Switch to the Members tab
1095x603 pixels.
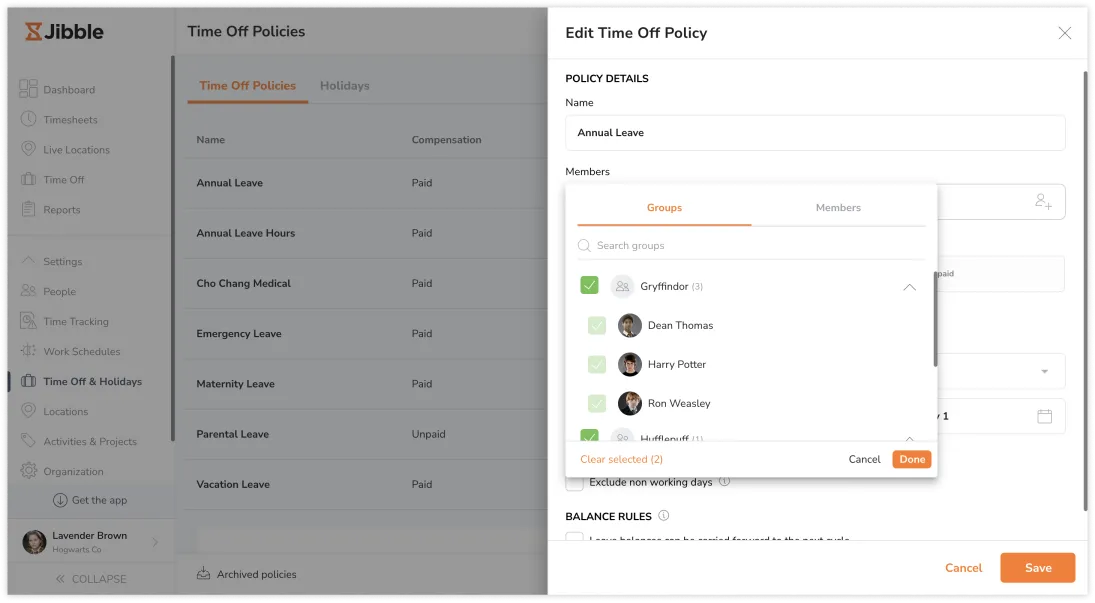pos(838,208)
